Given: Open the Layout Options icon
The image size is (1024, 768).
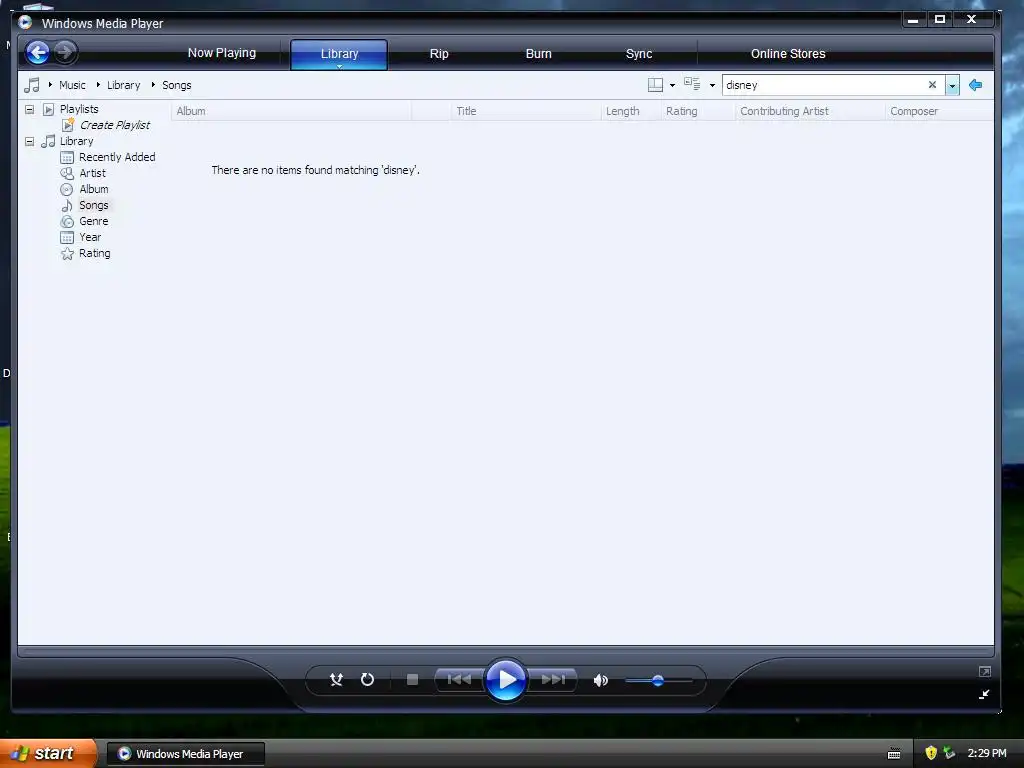Looking at the screenshot, I should (x=655, y=85).
